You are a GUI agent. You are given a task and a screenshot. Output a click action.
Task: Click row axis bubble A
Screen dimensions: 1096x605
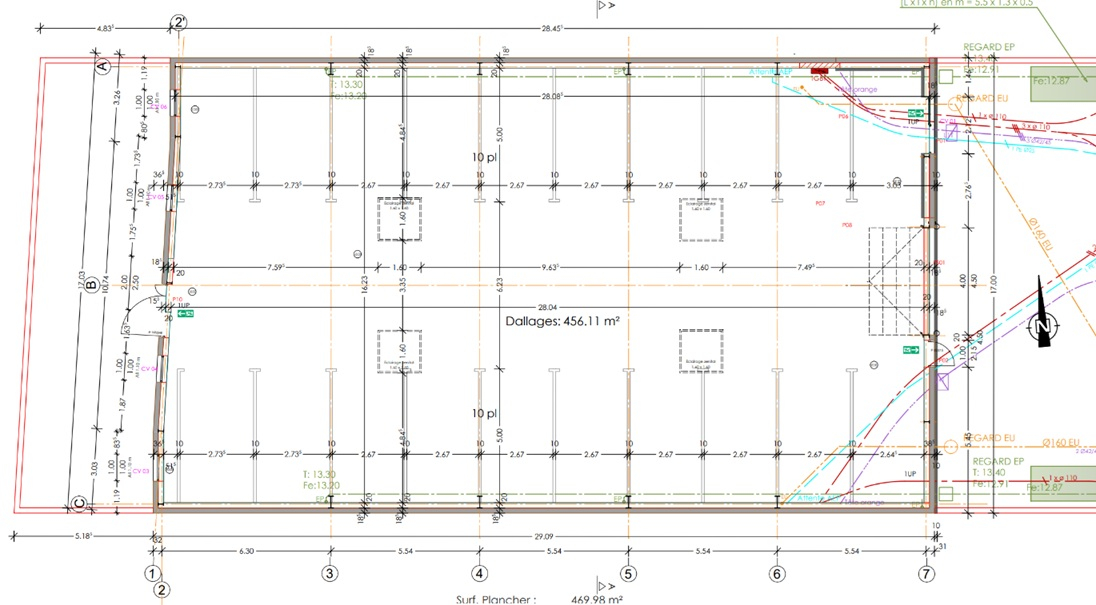[x=103, y=67]
